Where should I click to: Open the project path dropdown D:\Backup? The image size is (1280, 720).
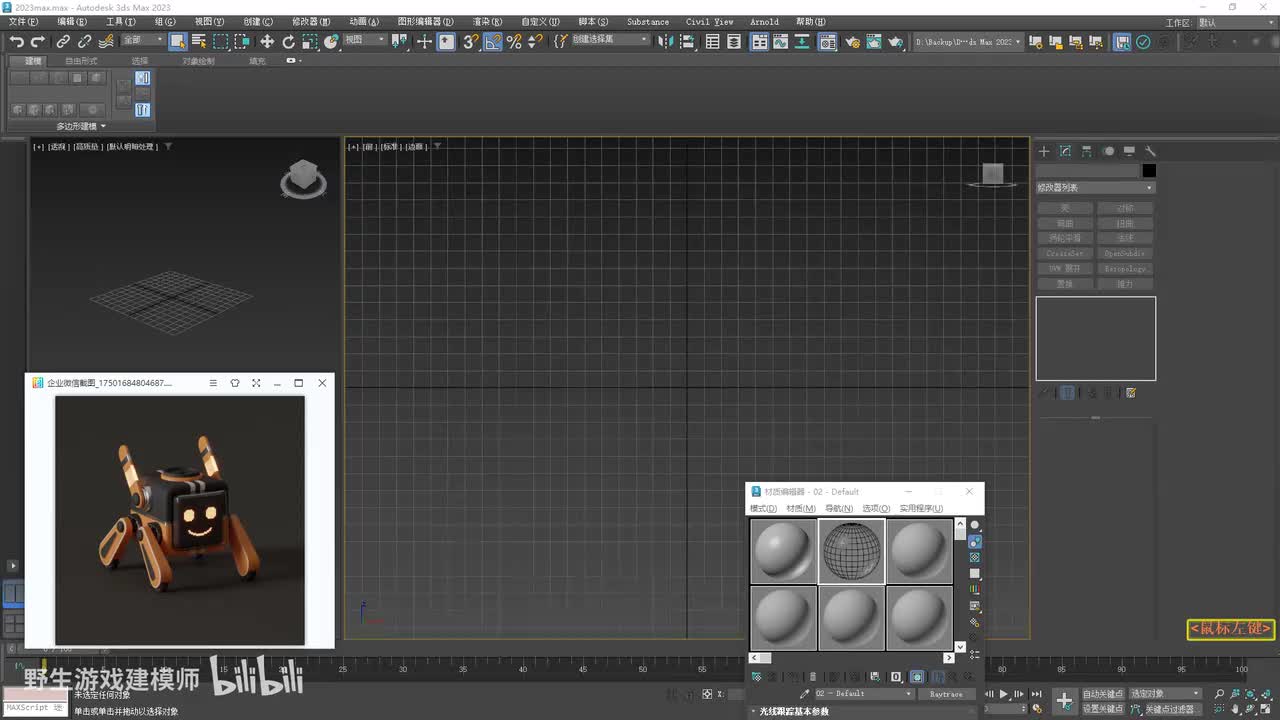[969, 42]
